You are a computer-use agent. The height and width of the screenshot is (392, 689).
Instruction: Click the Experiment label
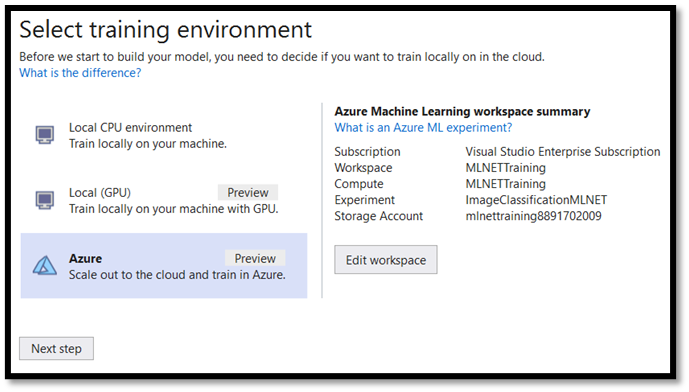click(x=365, y=200)
